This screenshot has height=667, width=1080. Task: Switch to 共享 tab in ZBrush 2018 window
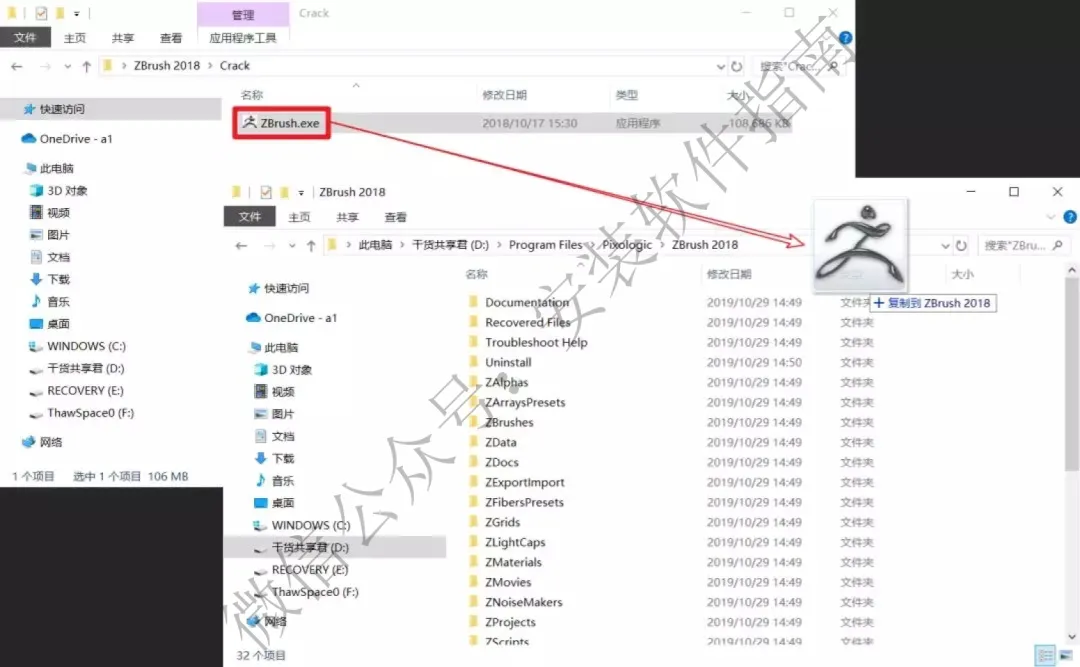pos(347,217)
